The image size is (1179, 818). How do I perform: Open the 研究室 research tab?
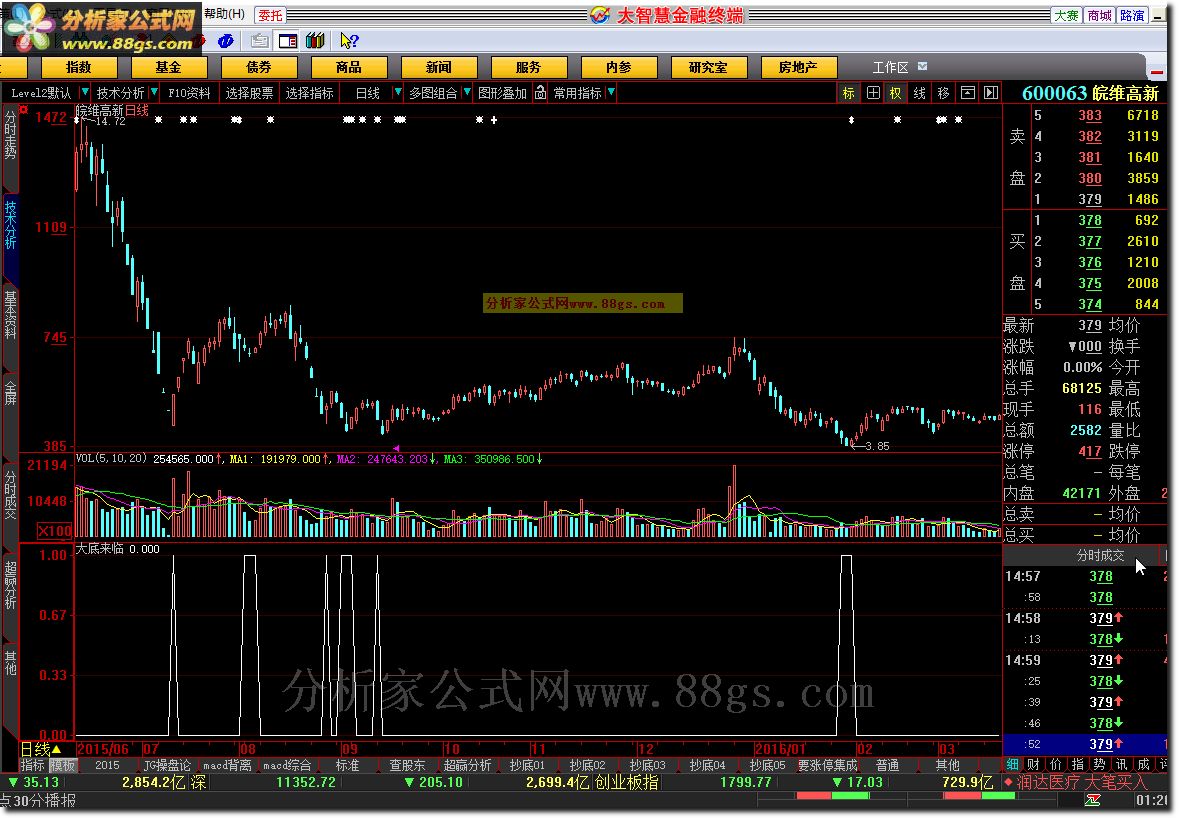pos(708,67)
